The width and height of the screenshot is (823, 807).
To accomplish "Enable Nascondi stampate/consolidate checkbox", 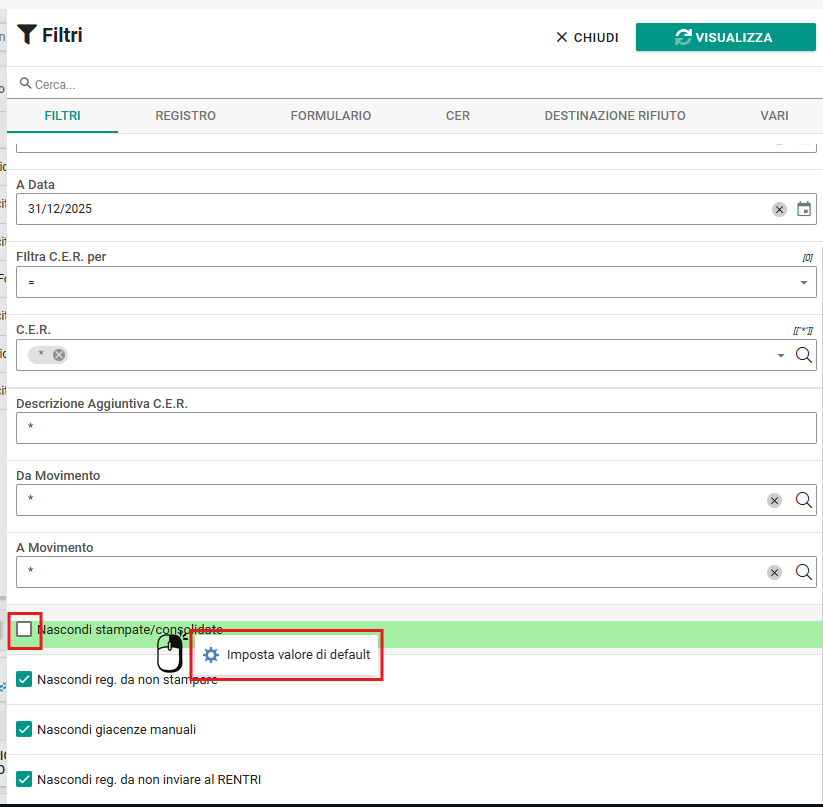I will [24, 629].
